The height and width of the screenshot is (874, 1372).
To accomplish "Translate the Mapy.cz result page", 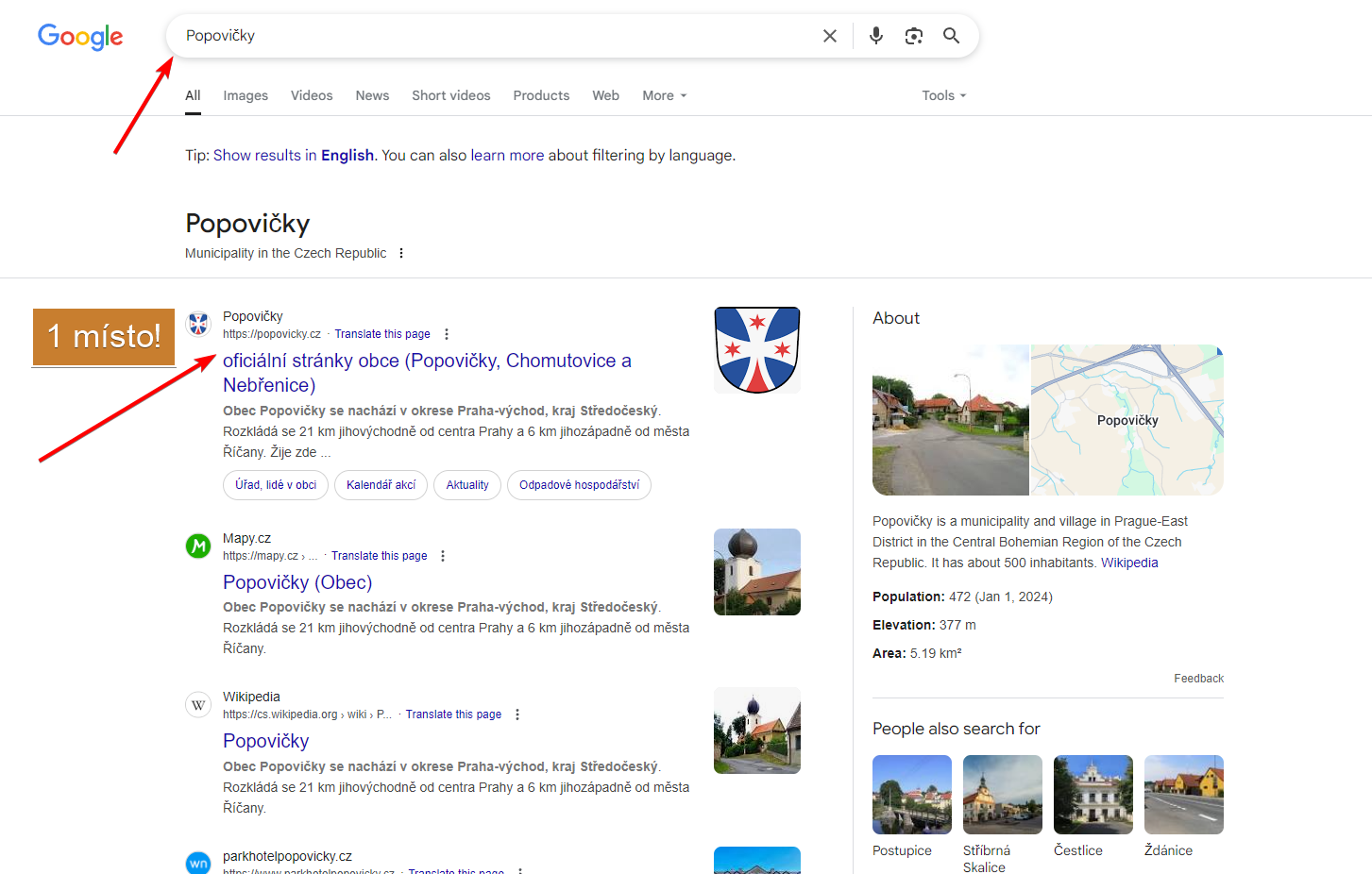I will [x=379, y=556].
